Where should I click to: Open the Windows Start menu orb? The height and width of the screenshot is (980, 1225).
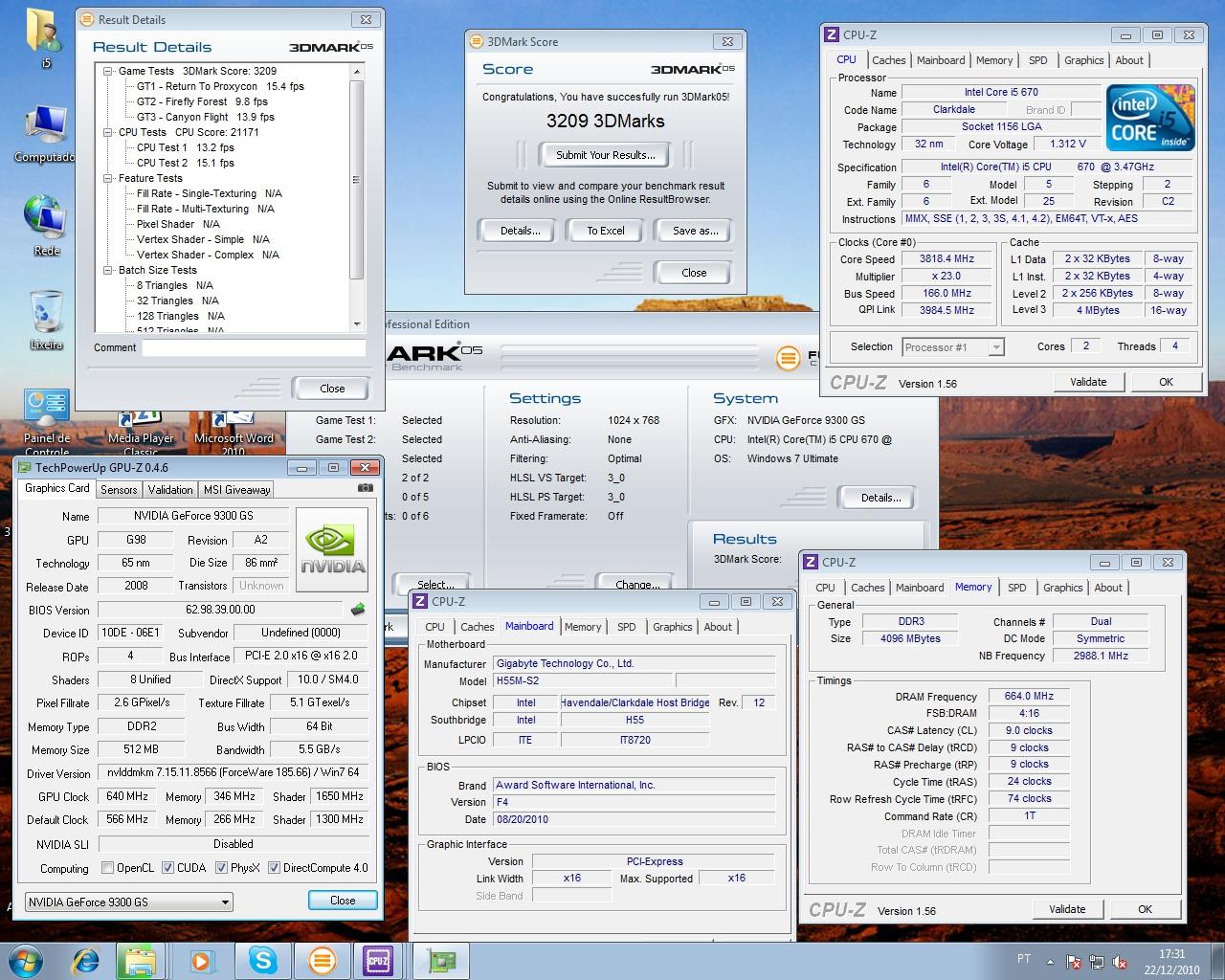pos(24,960)
